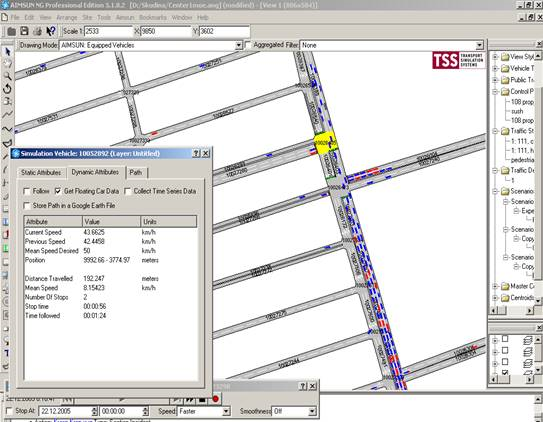Uncheck the checked layer in layers panel
543x422 pixels.
[505, 372]
